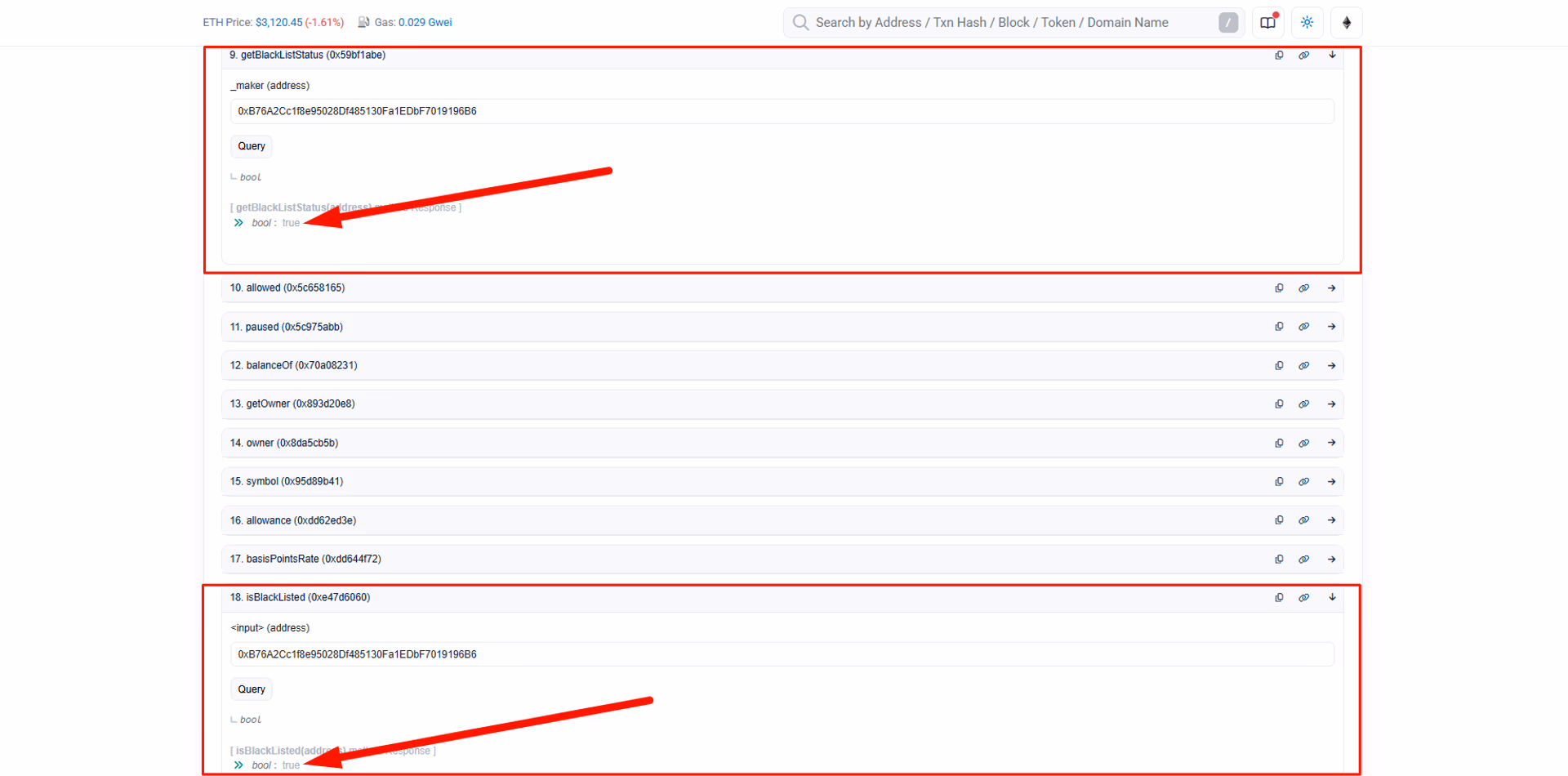Image resolution: width=1568 pixels, height=776 pixels.
Task: Expand the owner method row
Action: tap(1332, 444)
